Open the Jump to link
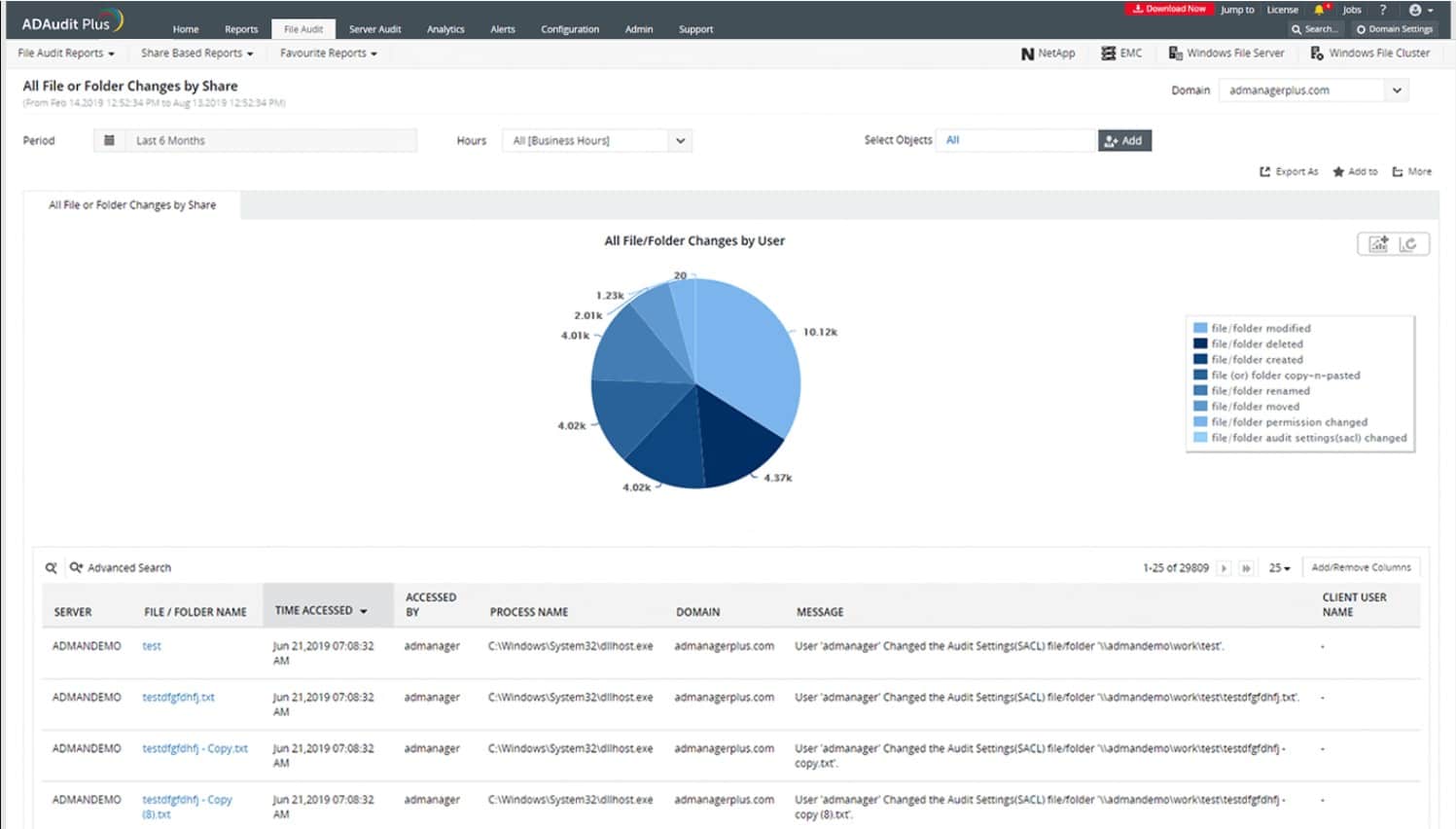Viewport: 1456px width, 829px height. 1237,10
